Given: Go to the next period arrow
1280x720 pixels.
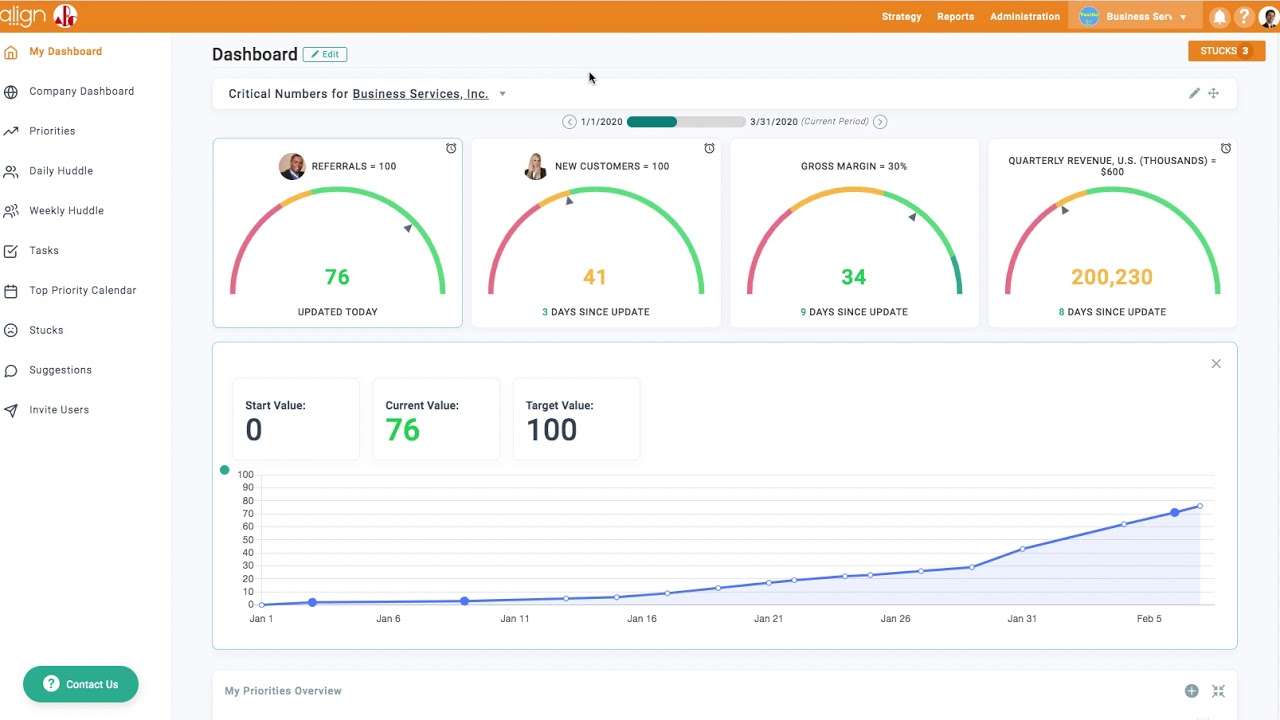Looking at the screenshot, I should [x=880, y=122].
